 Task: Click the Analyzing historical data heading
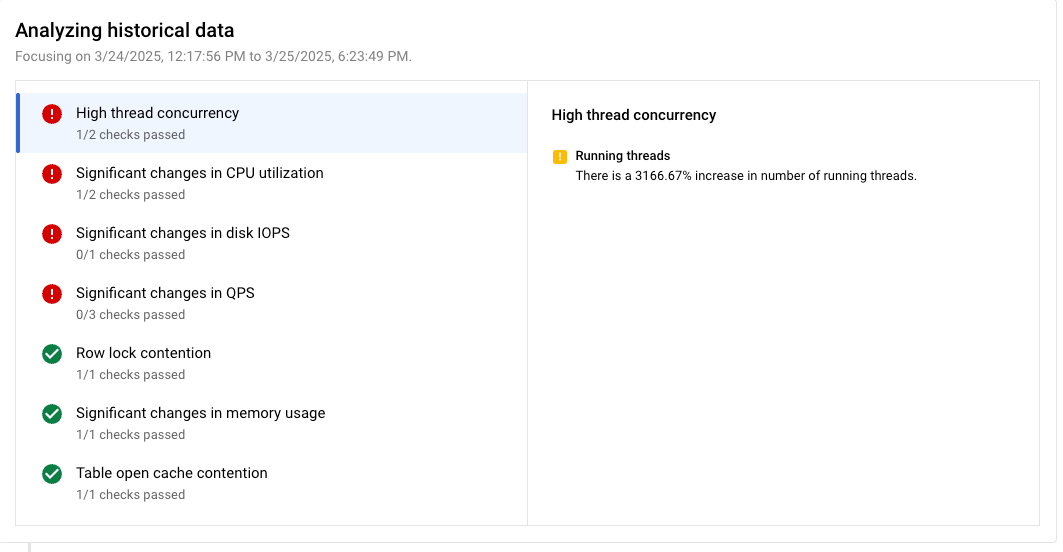point(124,32)
